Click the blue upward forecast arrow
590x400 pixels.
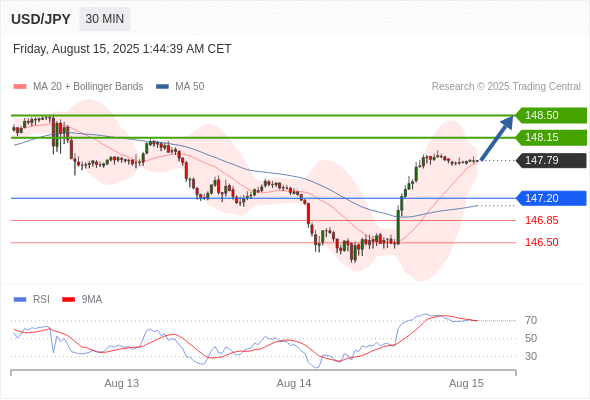pyautogui.click(x=497, y=138)
